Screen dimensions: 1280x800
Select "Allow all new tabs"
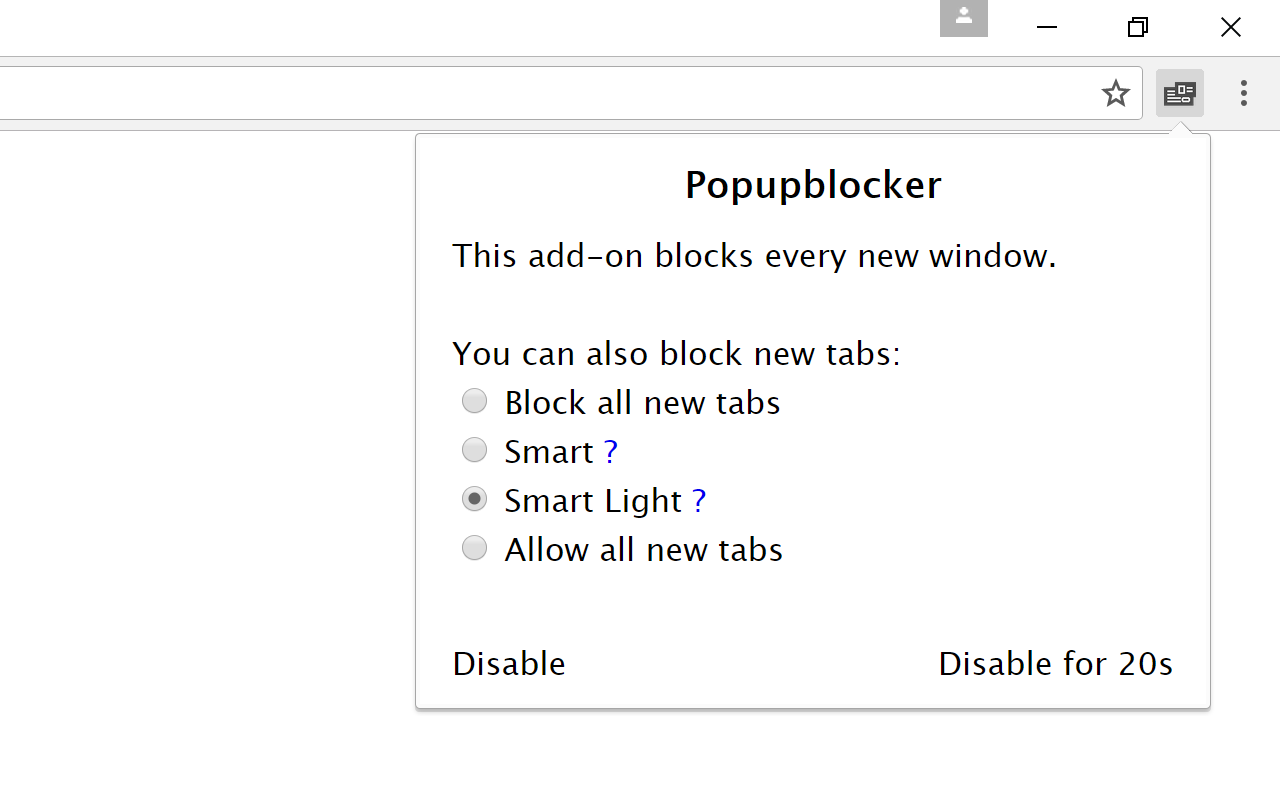474,547
